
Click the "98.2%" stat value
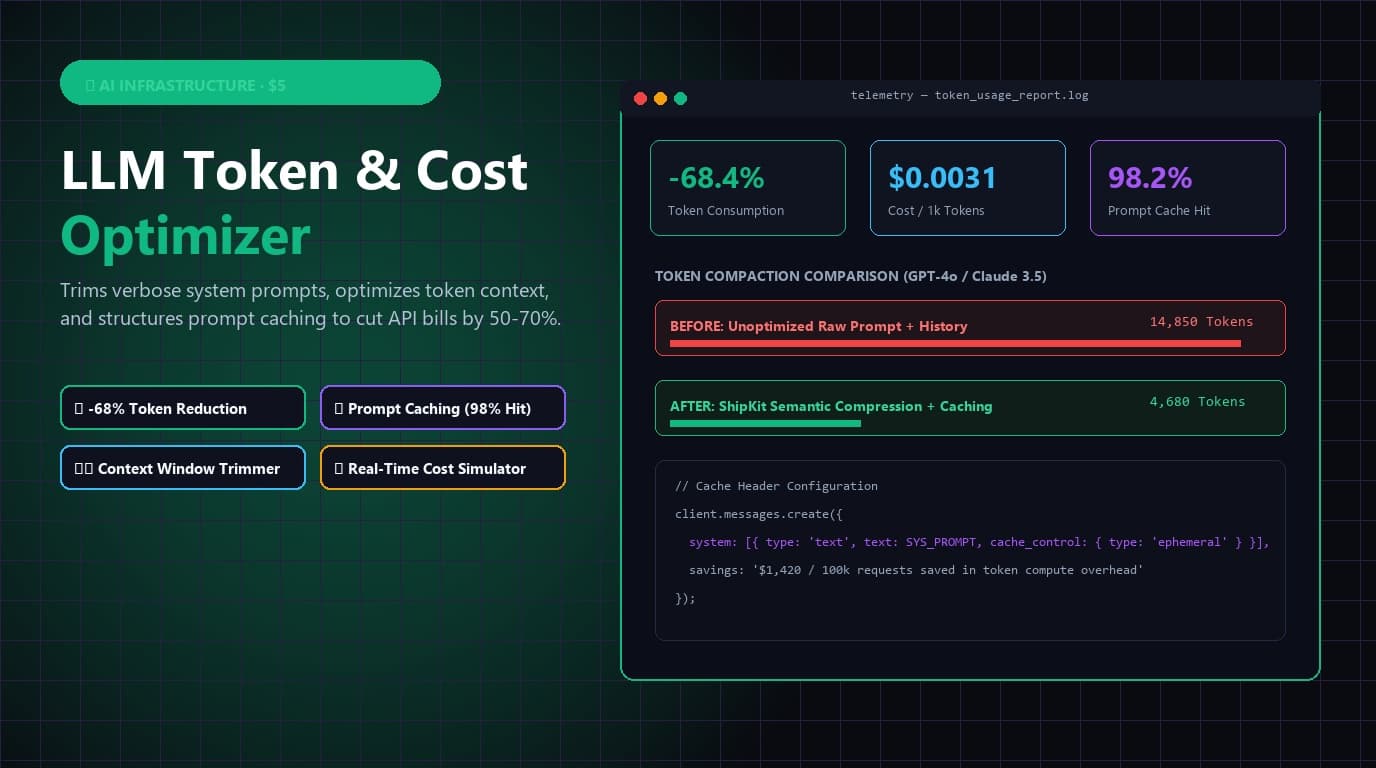click(x=1150, y=178)
